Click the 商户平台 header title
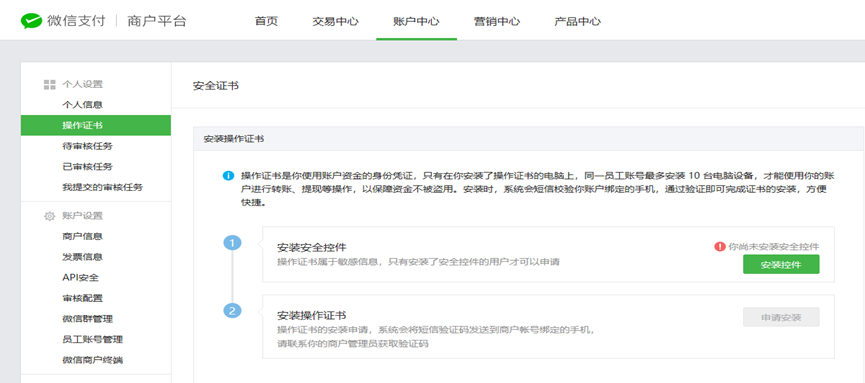The image size is (865, 383). (x=157, y=22)
